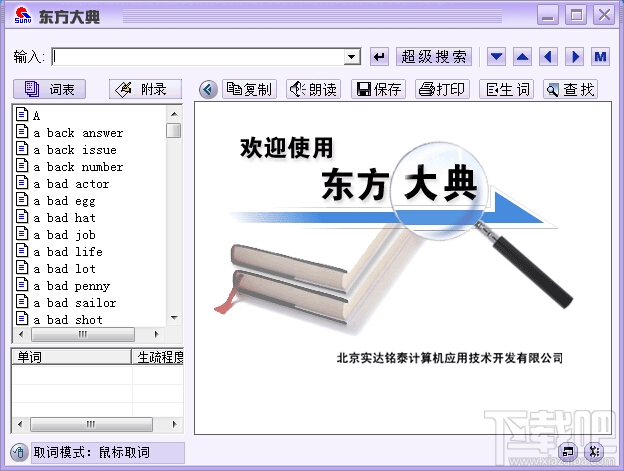
Task: Minimize the 东方大典 window
Action: 548,15
